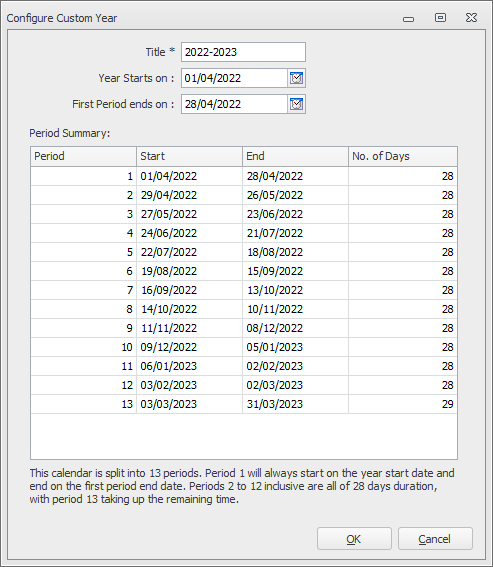Select end date 02/02/2023
Viewport: 493px width, 567px height.
click(296, 366)
